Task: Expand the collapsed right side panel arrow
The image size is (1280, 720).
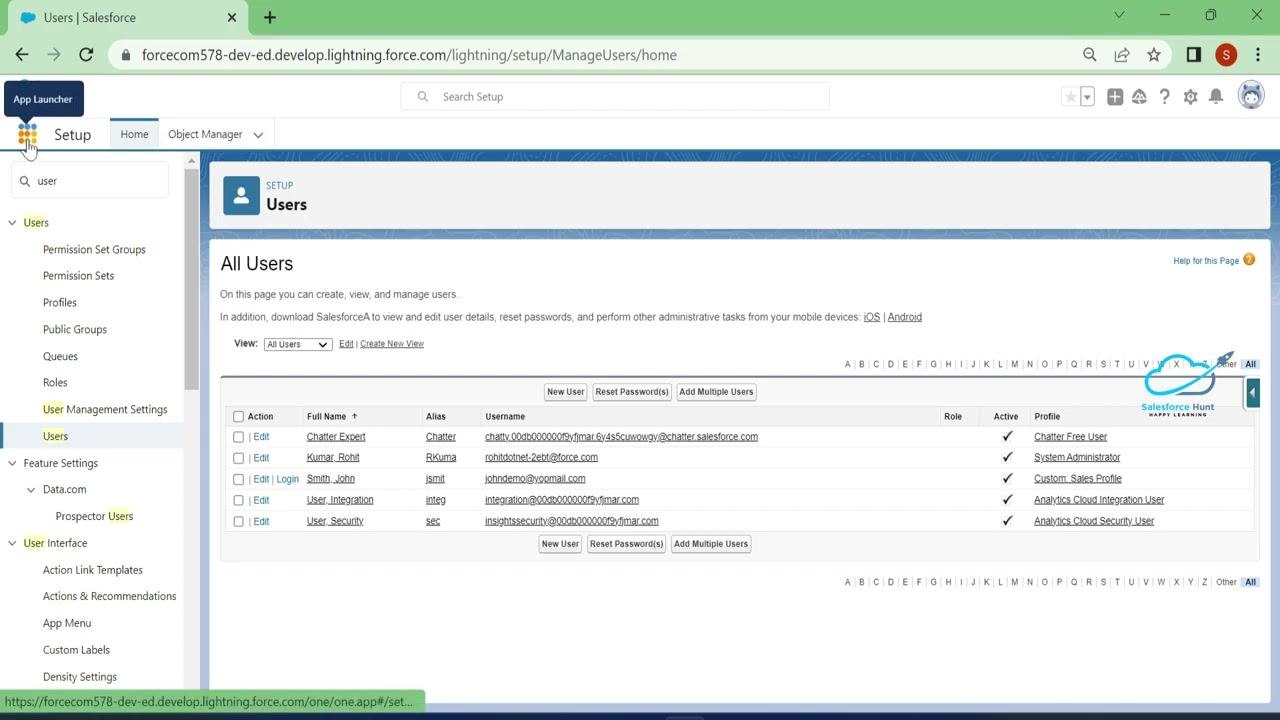Action: 1252,393
